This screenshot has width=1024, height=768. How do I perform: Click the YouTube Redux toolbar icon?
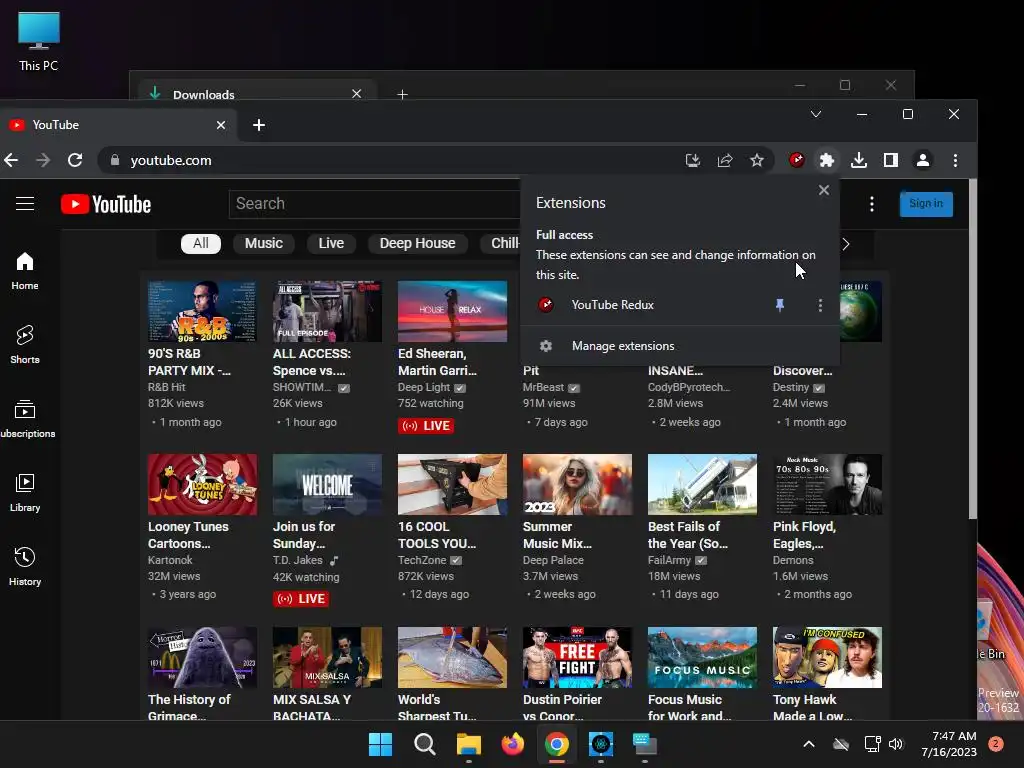(796, 160)
